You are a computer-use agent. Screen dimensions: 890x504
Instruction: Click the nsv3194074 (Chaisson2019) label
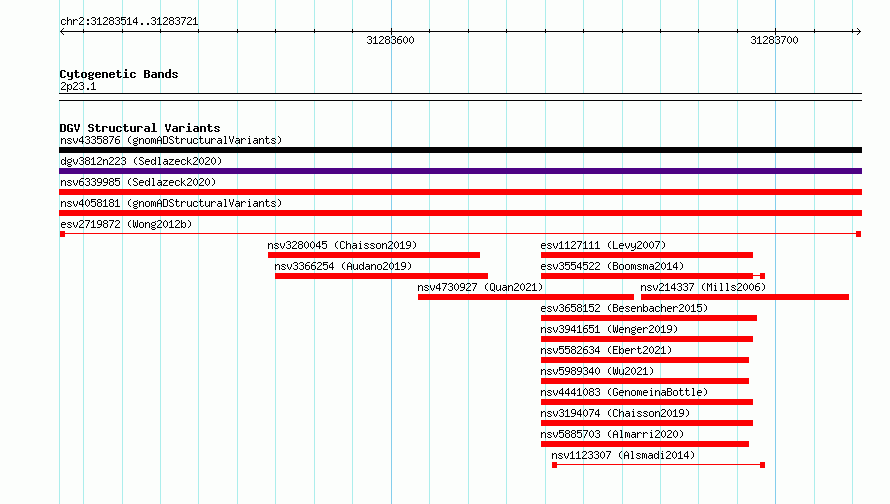615,413
